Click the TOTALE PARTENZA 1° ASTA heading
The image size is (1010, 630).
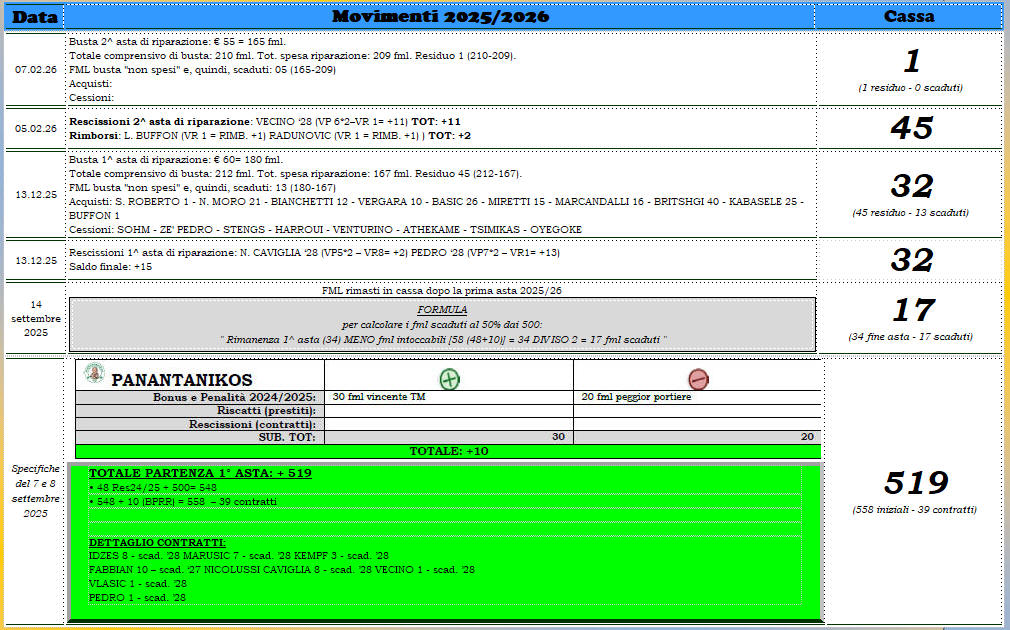pyautogui.click(x=200, y=473)
